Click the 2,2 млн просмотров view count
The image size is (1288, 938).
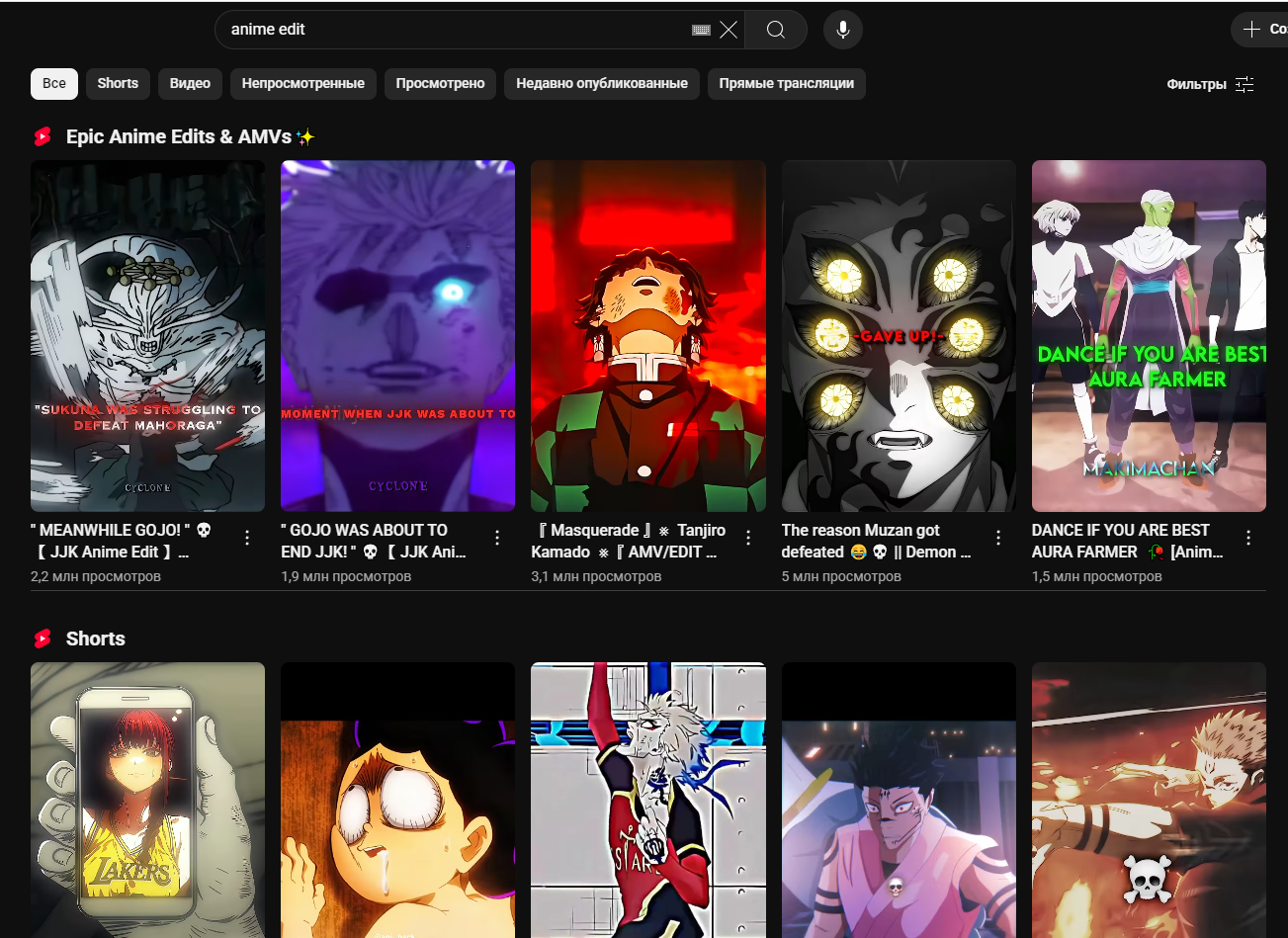click(x=96, y=576)
